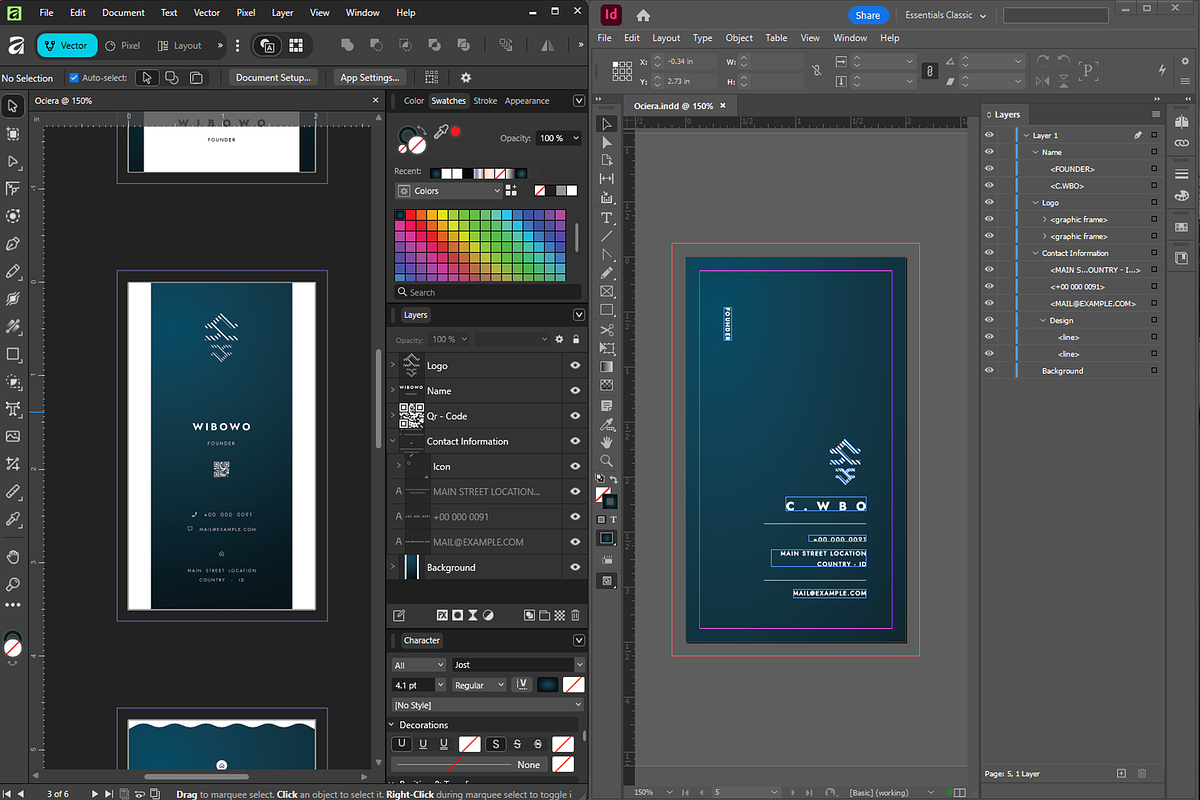Switch to Layout persona in Affinity
Screen dimensions: 1200x800
(x=180, y=45)
